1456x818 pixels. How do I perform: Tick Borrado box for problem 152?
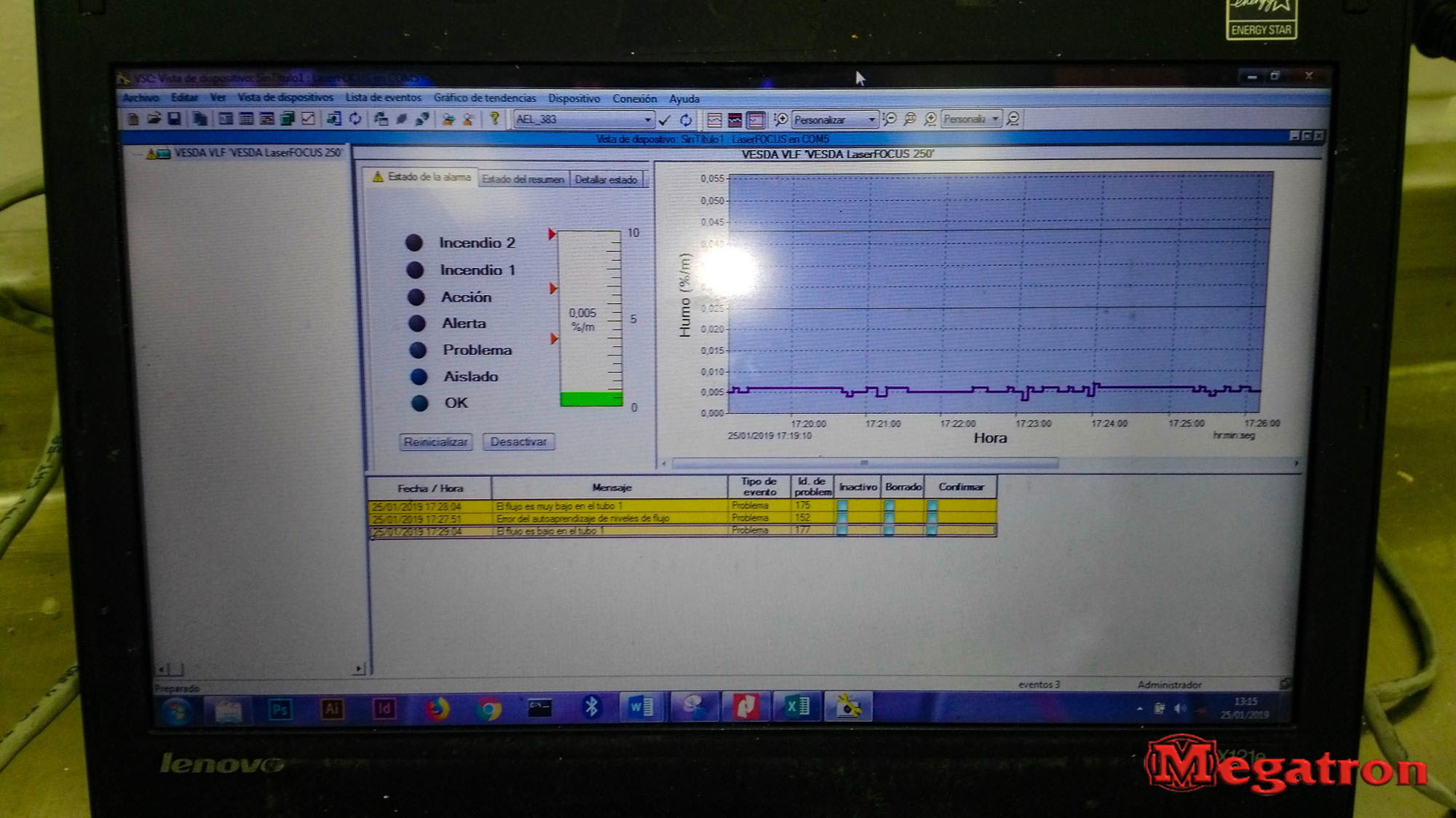tap(889, 518)
